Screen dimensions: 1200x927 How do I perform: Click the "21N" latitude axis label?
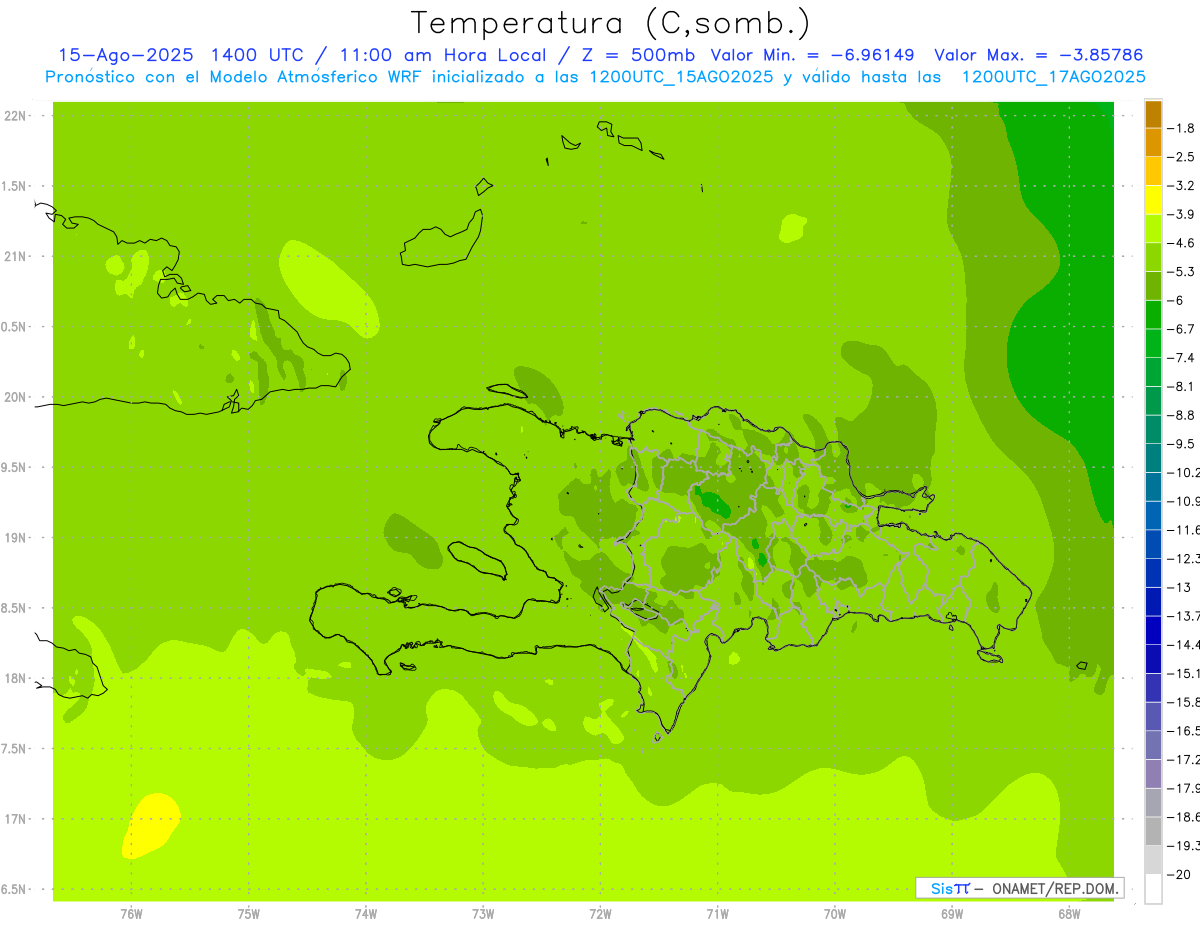pyautogui.click(x=16, y=257)
